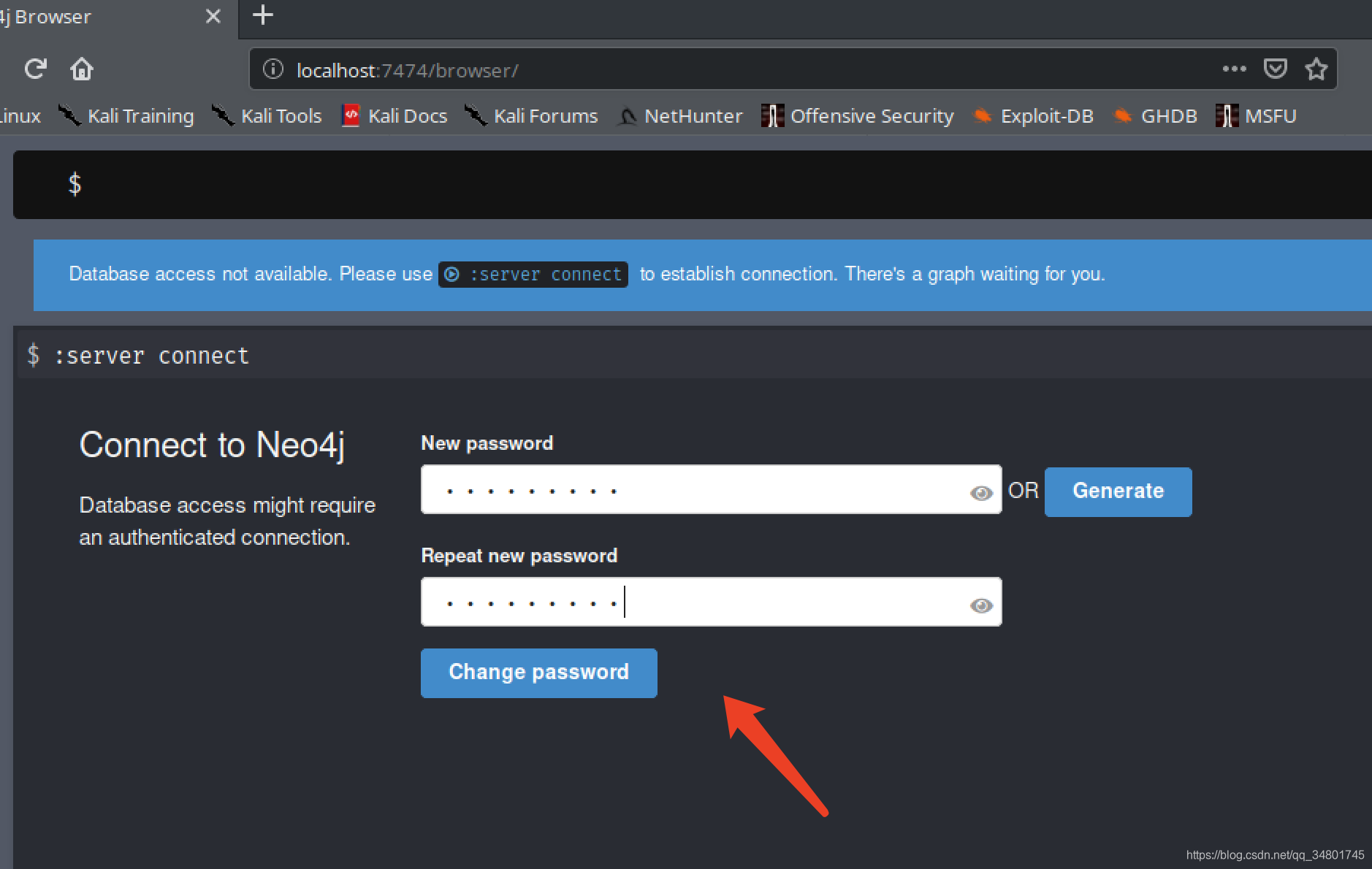Open the Exploit-DB bookmark
1372x869 pixels.
tap(1033, 115)
